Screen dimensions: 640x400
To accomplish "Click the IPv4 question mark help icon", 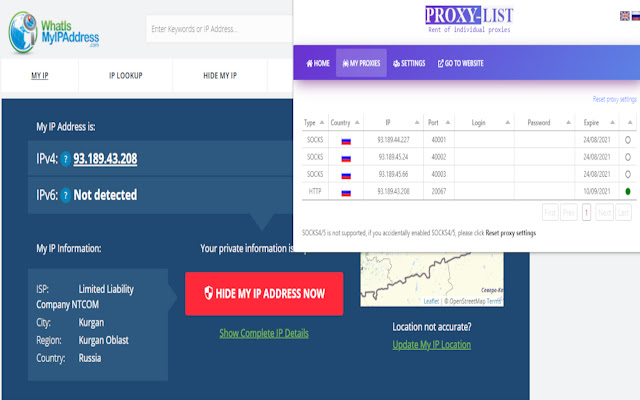I will click(65, 159).
